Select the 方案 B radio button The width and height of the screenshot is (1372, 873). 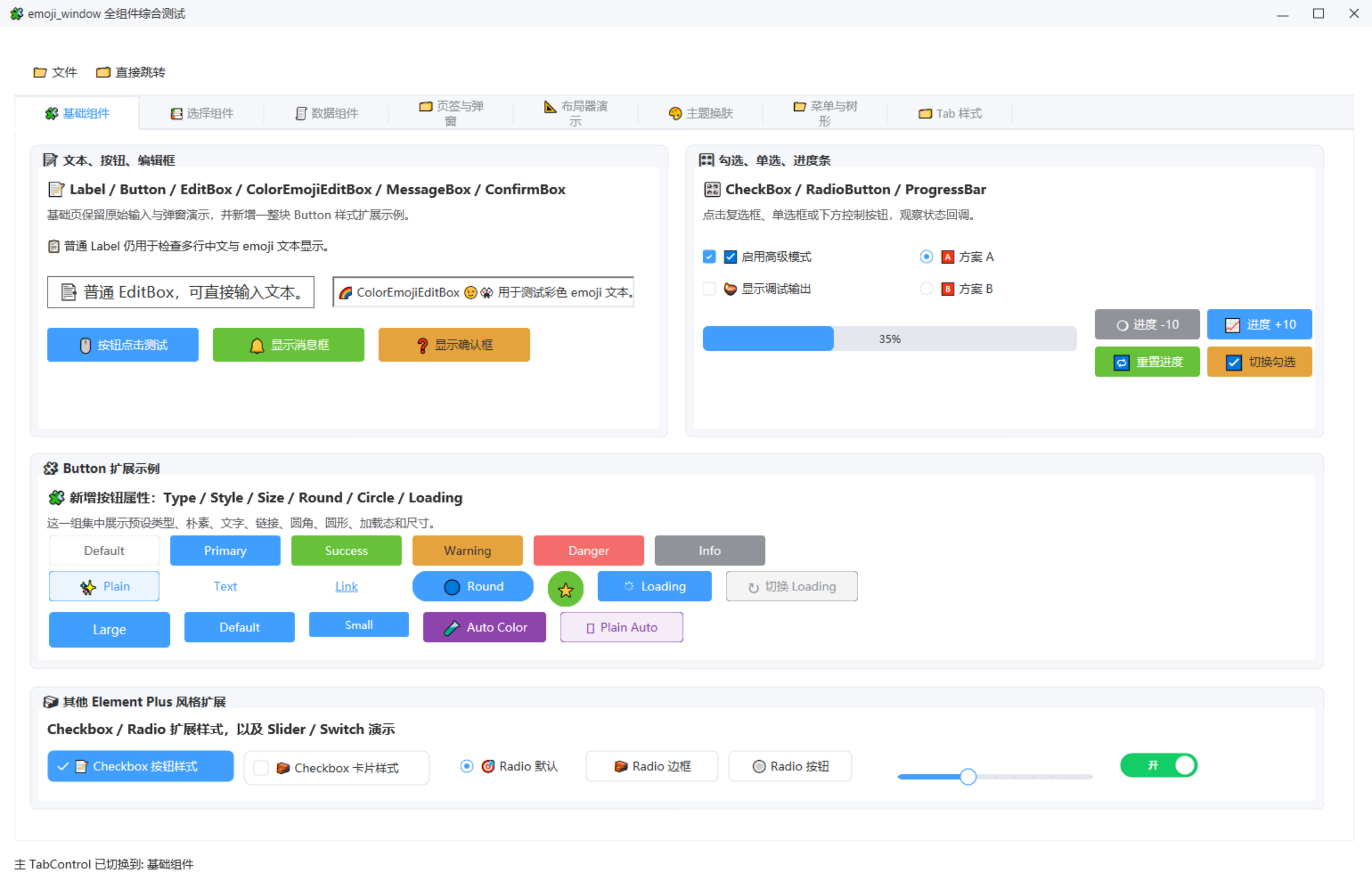926,289
